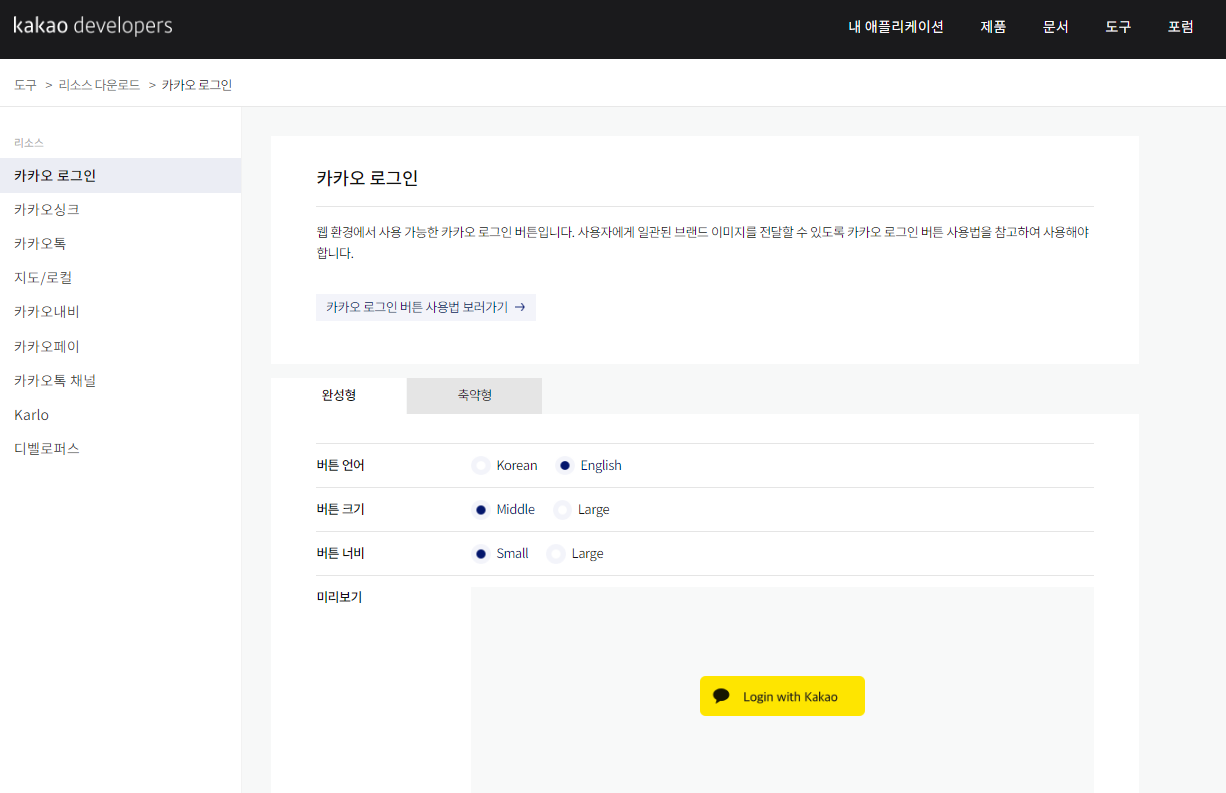The height and width of the screenshot is (793, 1226).
Task: Click the 미리보기 label
Action: click(x=339, y=597)
